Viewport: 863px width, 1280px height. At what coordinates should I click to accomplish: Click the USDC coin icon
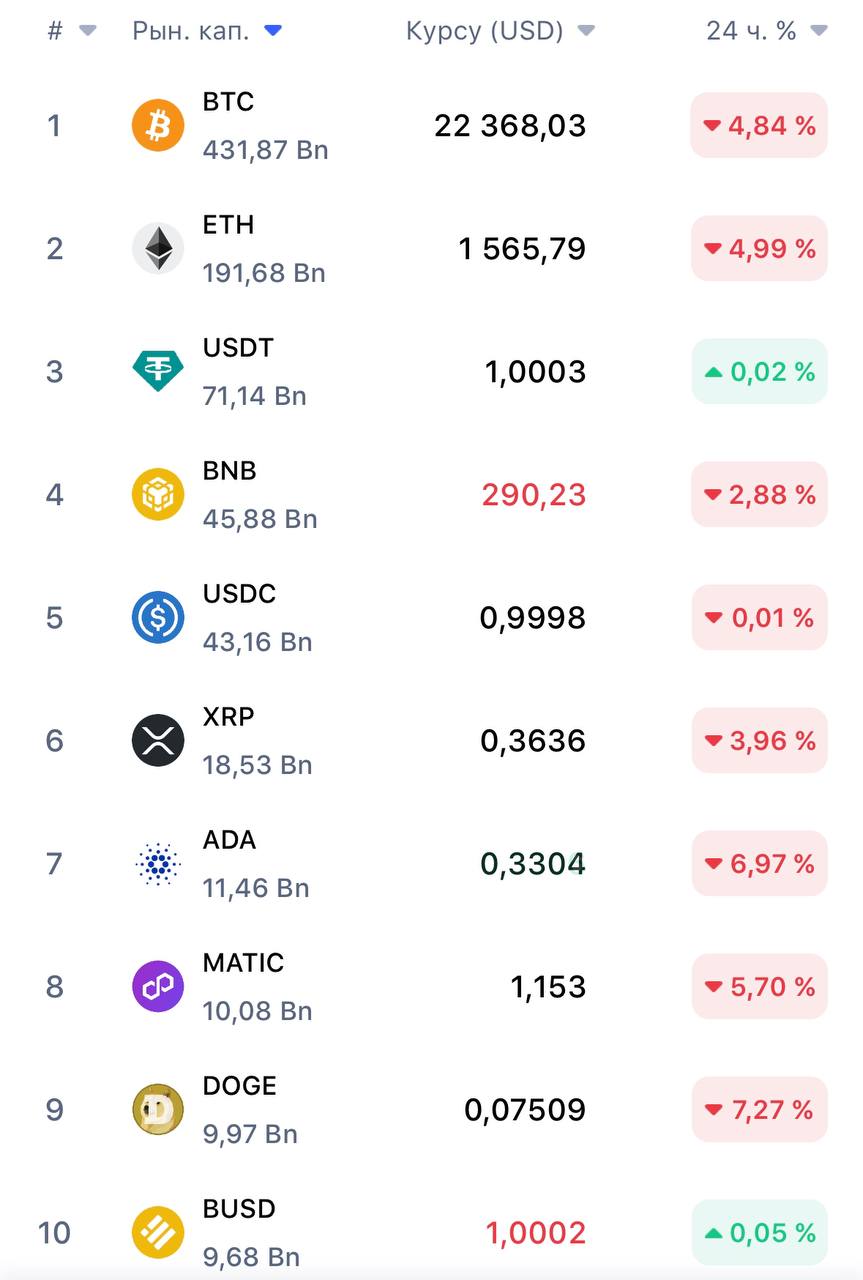(158, 618)
